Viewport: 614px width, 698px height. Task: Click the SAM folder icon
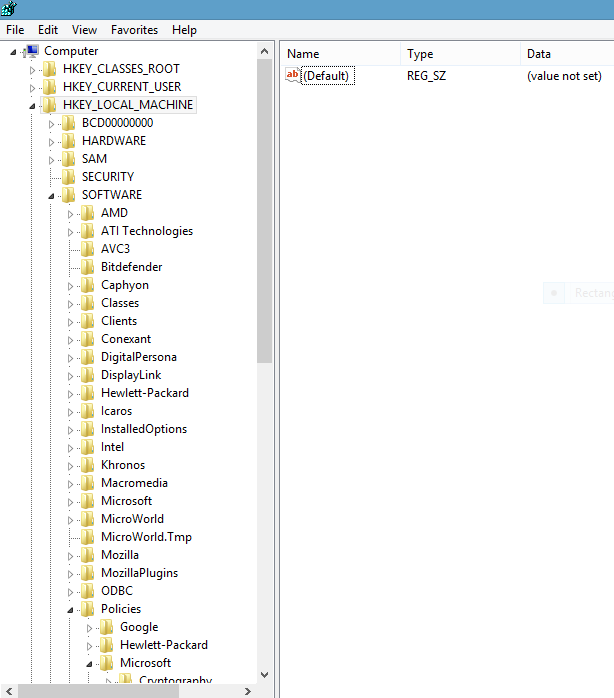tap(68, 159)
